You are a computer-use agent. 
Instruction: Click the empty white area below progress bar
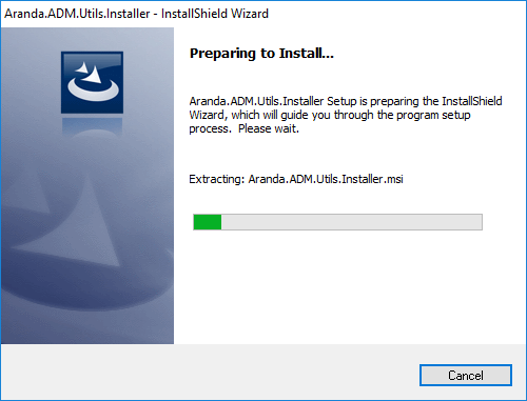coord(350,286)
